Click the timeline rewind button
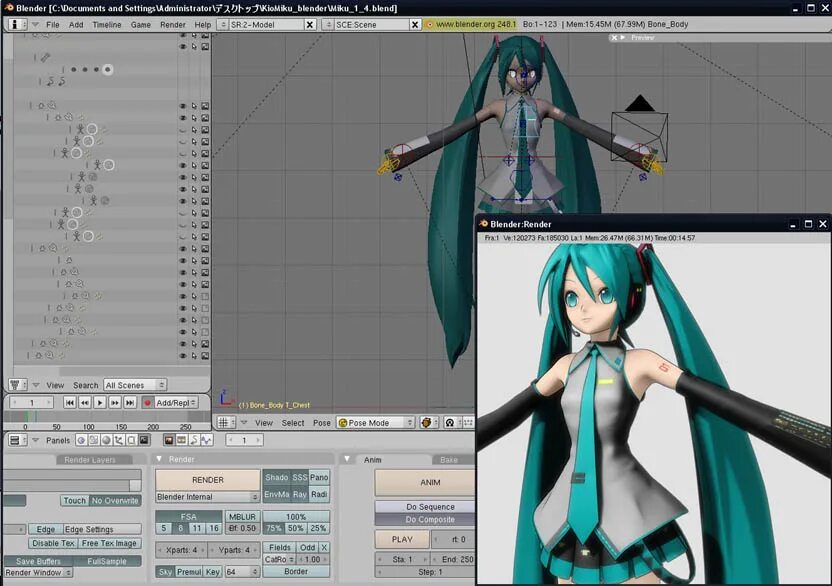Viewport: 832px width, 586px height. pyautogui.click(x=84, y=403)
